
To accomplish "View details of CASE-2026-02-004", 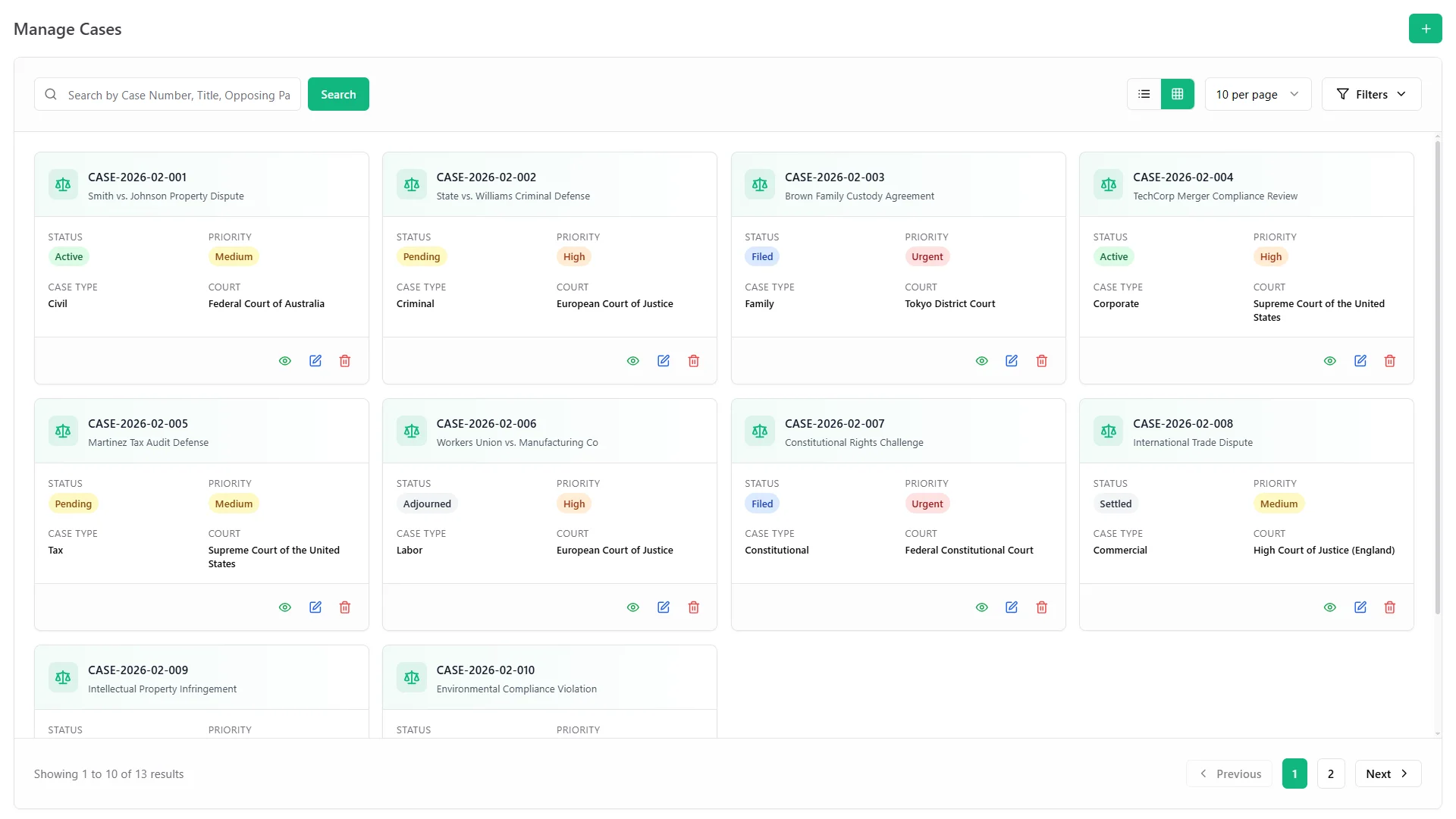I will click(x=1330, y=361).
